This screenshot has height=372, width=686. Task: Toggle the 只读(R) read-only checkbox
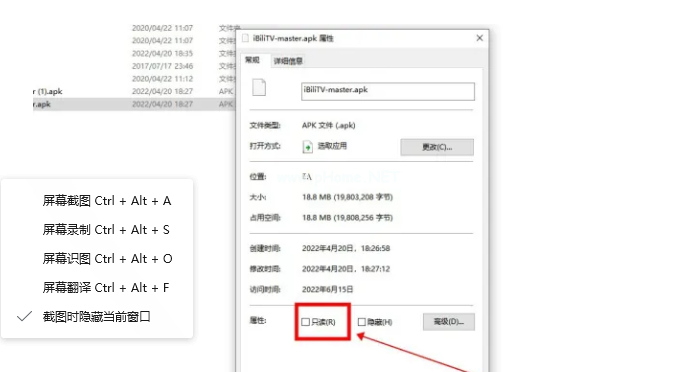[305, 322]
